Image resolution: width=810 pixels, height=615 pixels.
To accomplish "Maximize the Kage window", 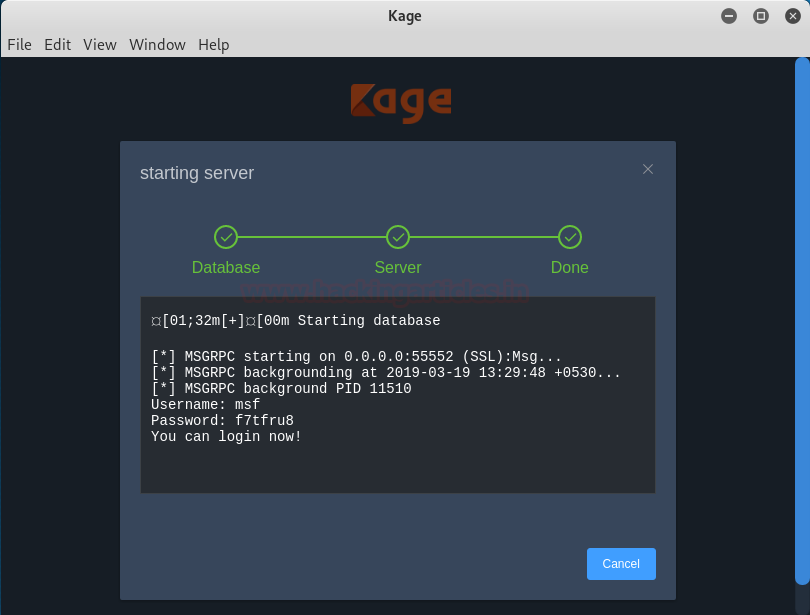I will click(x=761, y=16).
